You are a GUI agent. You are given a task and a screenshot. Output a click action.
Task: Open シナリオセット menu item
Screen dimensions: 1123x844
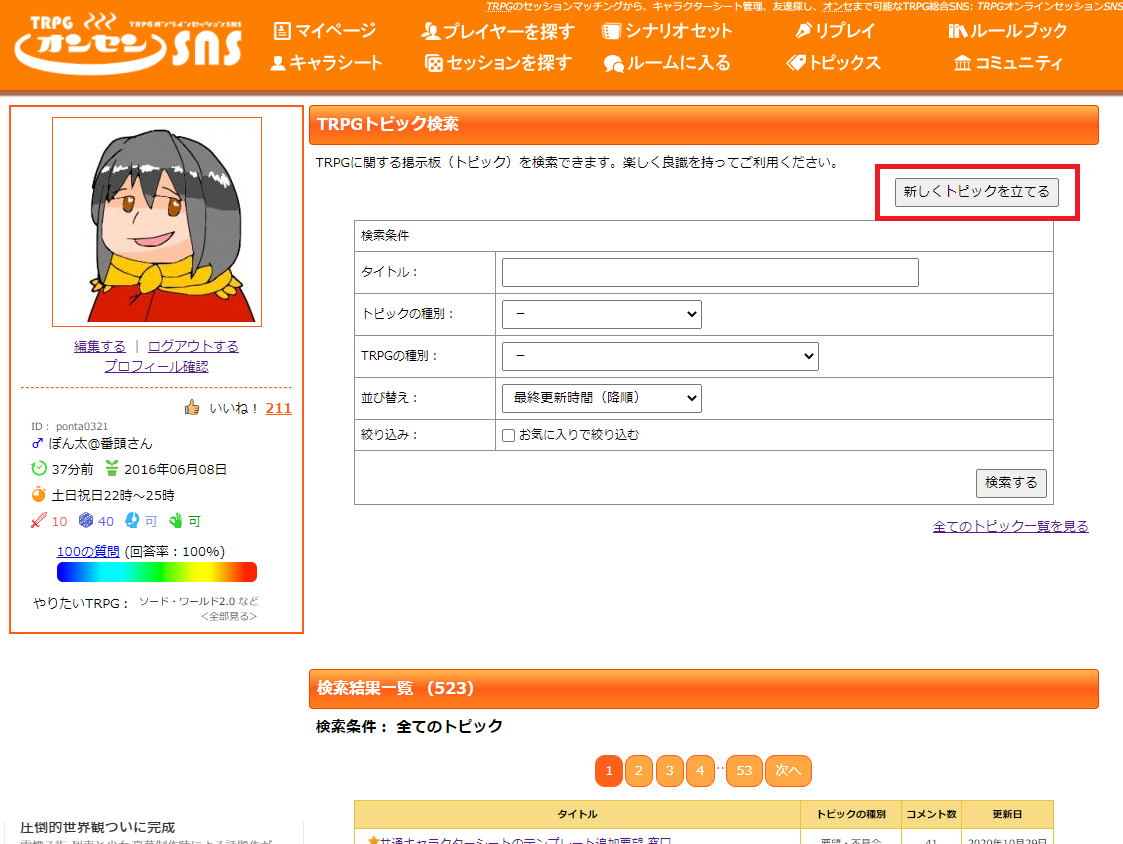667,31
